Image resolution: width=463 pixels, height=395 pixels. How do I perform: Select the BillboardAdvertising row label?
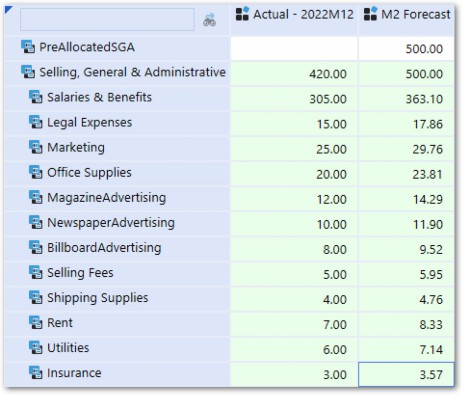[104, 248]
